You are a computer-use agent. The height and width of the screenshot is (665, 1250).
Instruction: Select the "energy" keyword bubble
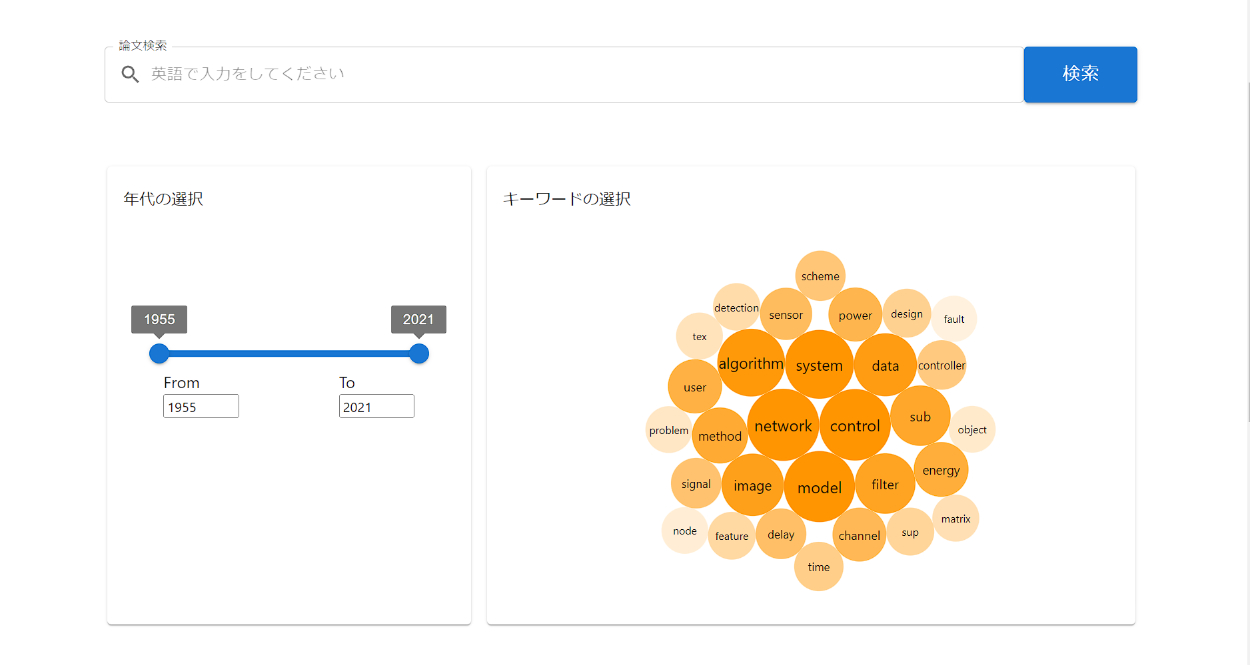[941, 470]
